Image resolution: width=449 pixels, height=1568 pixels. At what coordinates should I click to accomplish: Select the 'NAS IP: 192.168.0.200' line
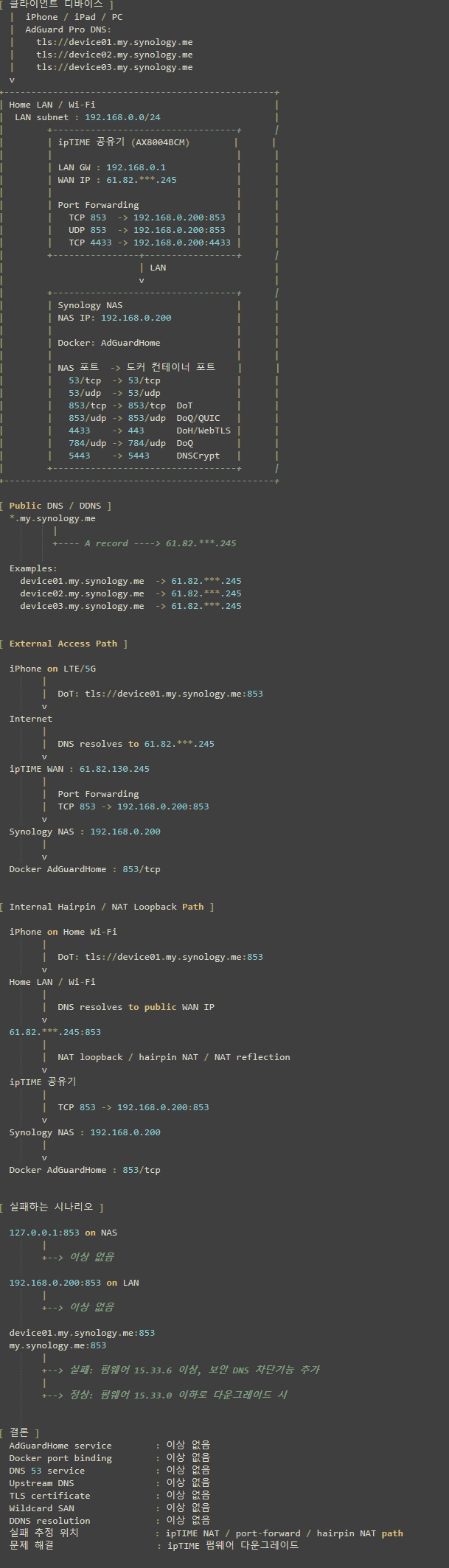[114, 318]
